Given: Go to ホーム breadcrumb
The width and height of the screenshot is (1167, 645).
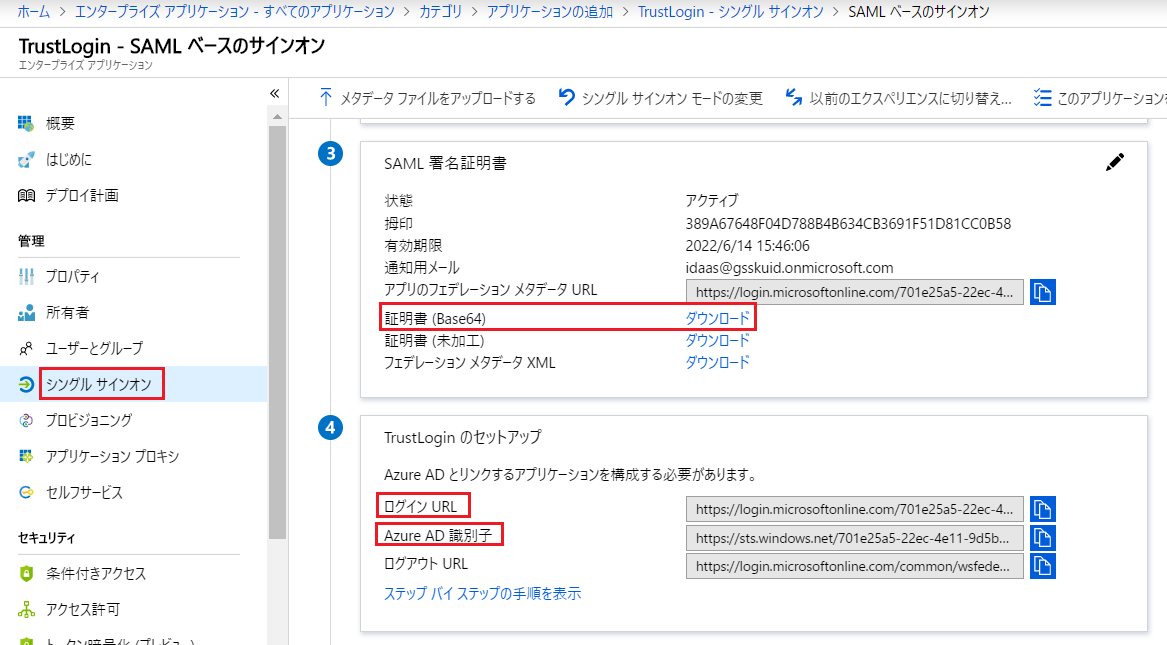Looking at the screenshot, I should [34, 12].
